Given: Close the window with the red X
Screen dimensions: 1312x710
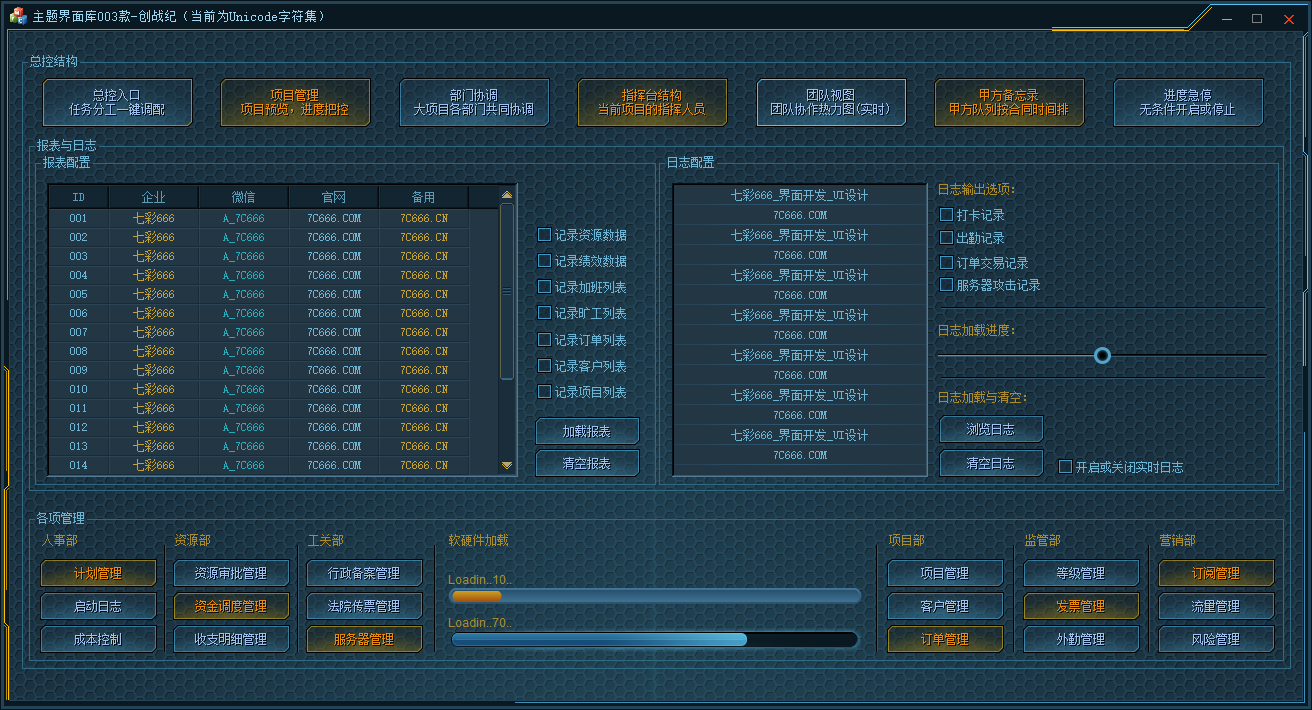Looking at the screenshot, I should pyautogui.click(x=1289, y=18).
